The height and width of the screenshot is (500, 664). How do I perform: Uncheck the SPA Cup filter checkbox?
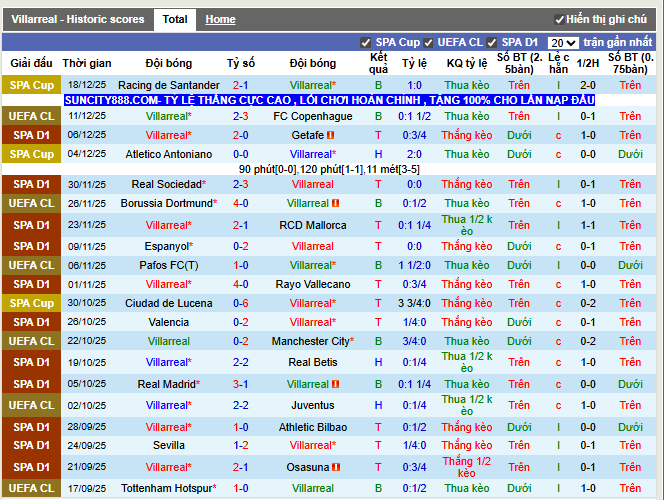(x=365, y=43)
